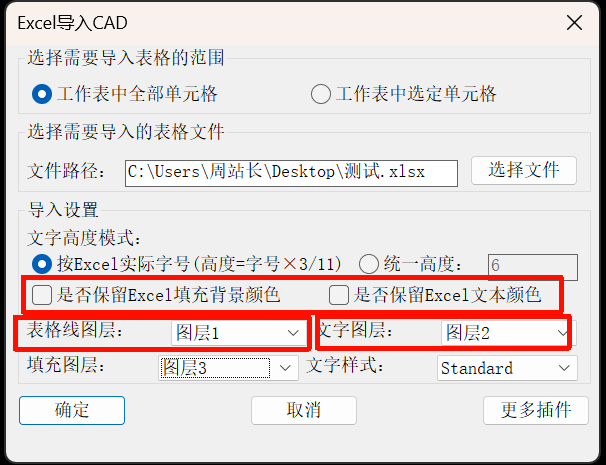Open the 文字样式 Standard dropdown
This screenshot has width=606, height=465.
[x=507, y=368]
